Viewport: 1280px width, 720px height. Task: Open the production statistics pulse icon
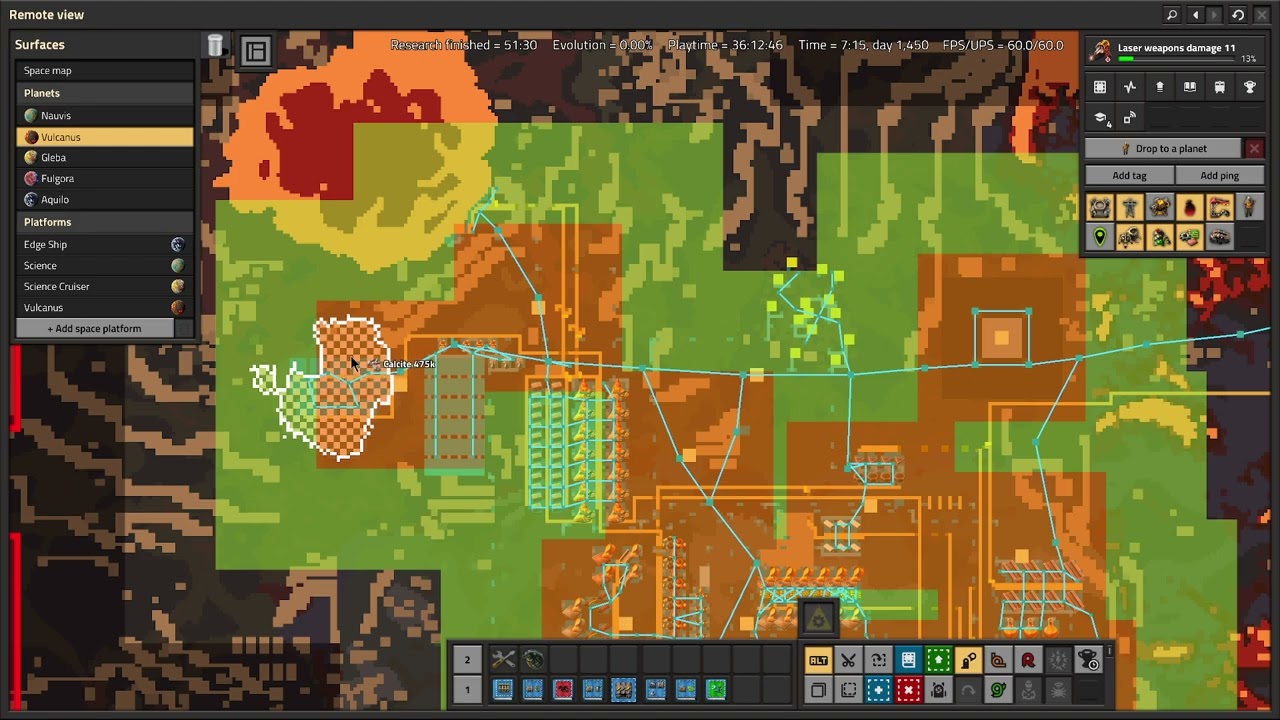click(x=1130, y=87)
